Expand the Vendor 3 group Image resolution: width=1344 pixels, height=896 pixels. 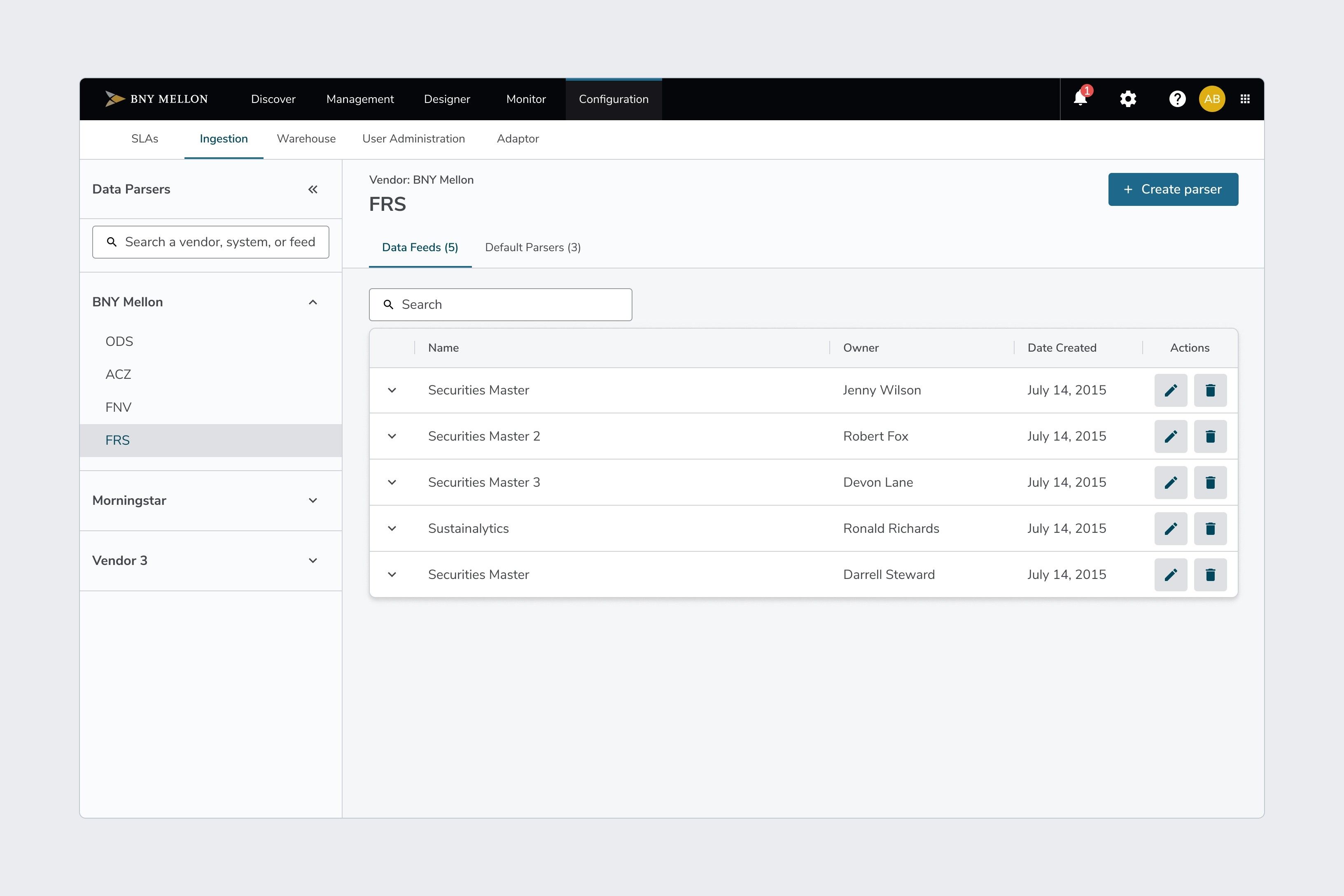[x=313, y=560]
